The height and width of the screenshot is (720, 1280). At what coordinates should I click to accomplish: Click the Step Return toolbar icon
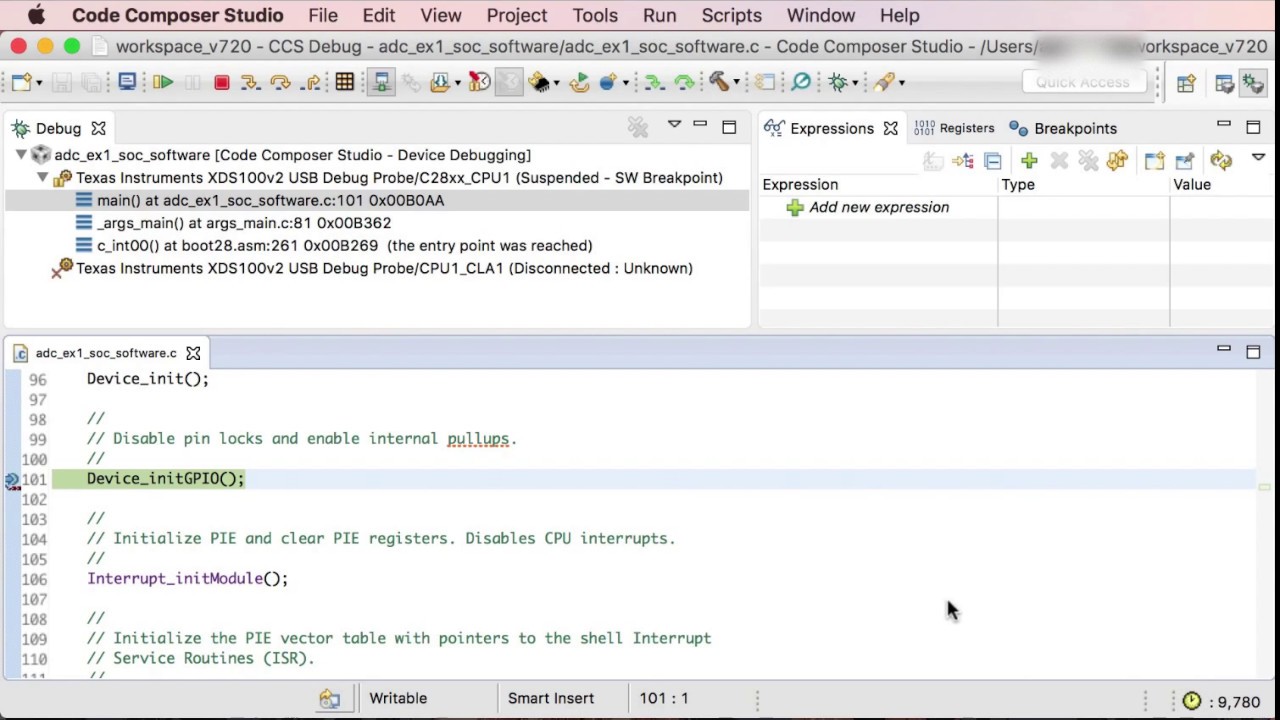click(311, 83)
